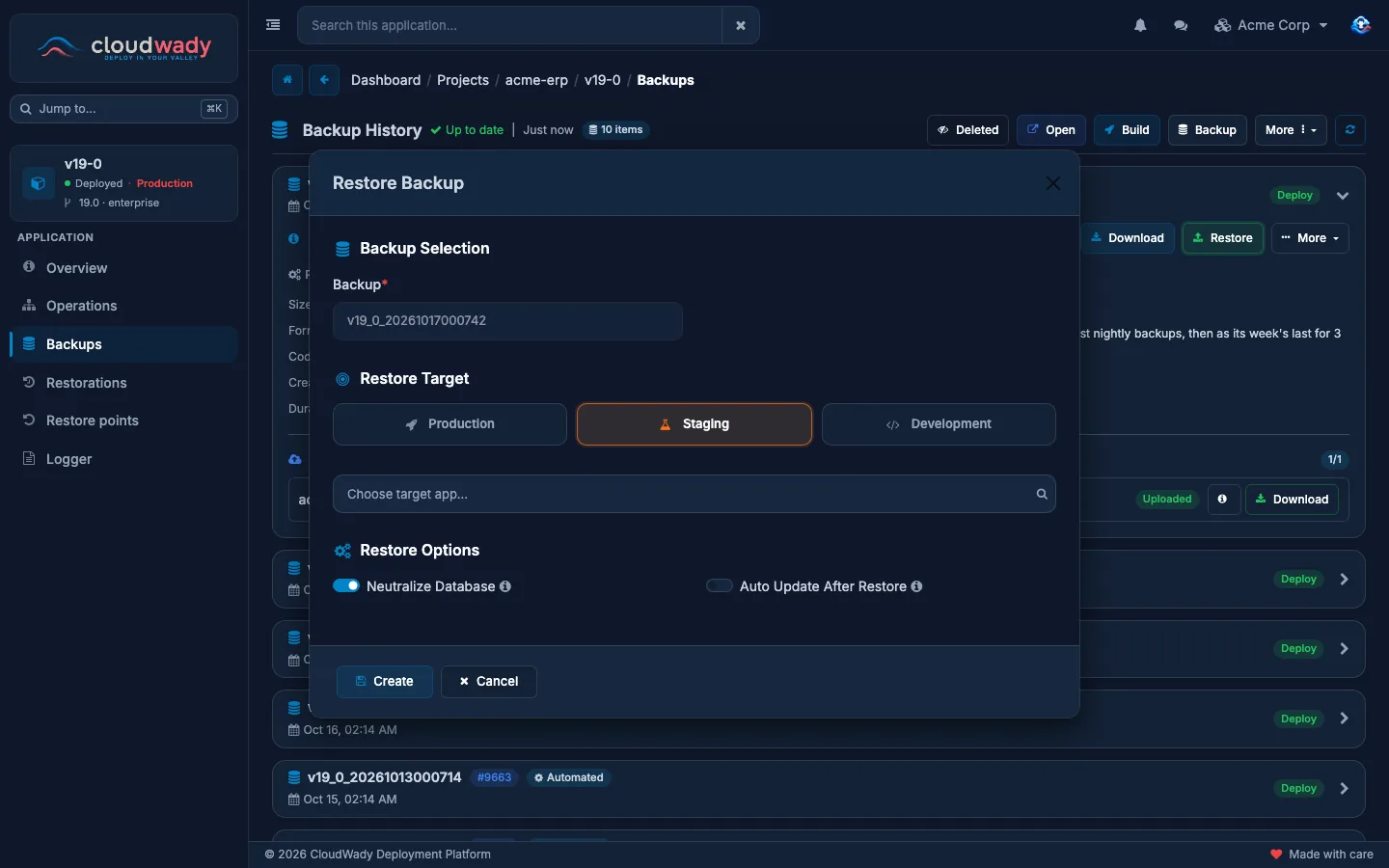
Task: Go to Restorations in the sidebar
Action: 123,383
